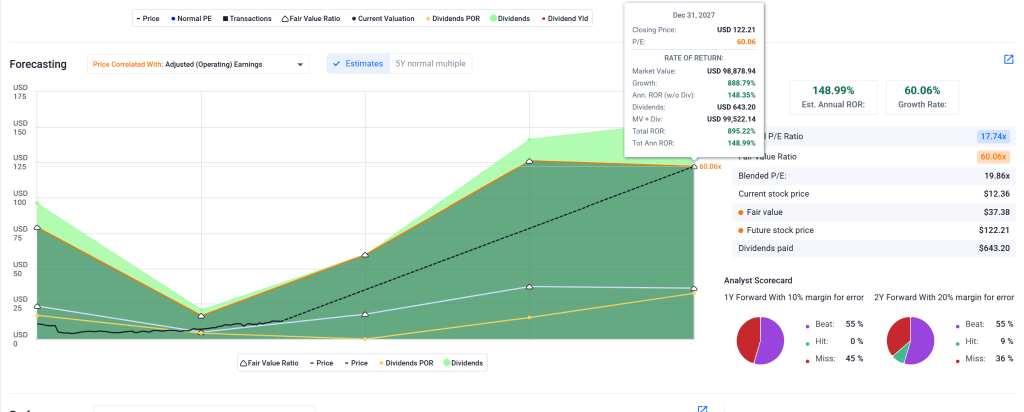Open forecasting panel in external view icon

pos(1008,60)
